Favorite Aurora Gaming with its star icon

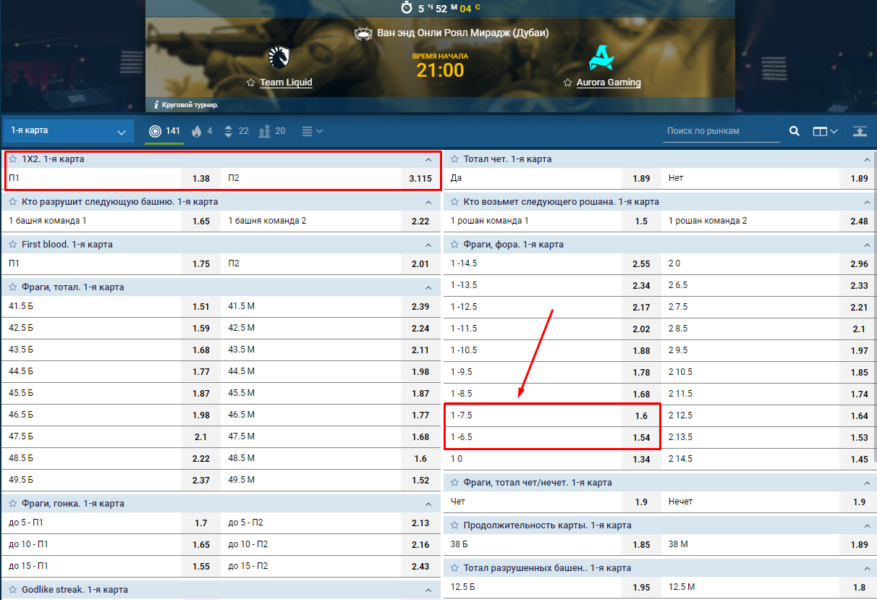coord(569,83)
